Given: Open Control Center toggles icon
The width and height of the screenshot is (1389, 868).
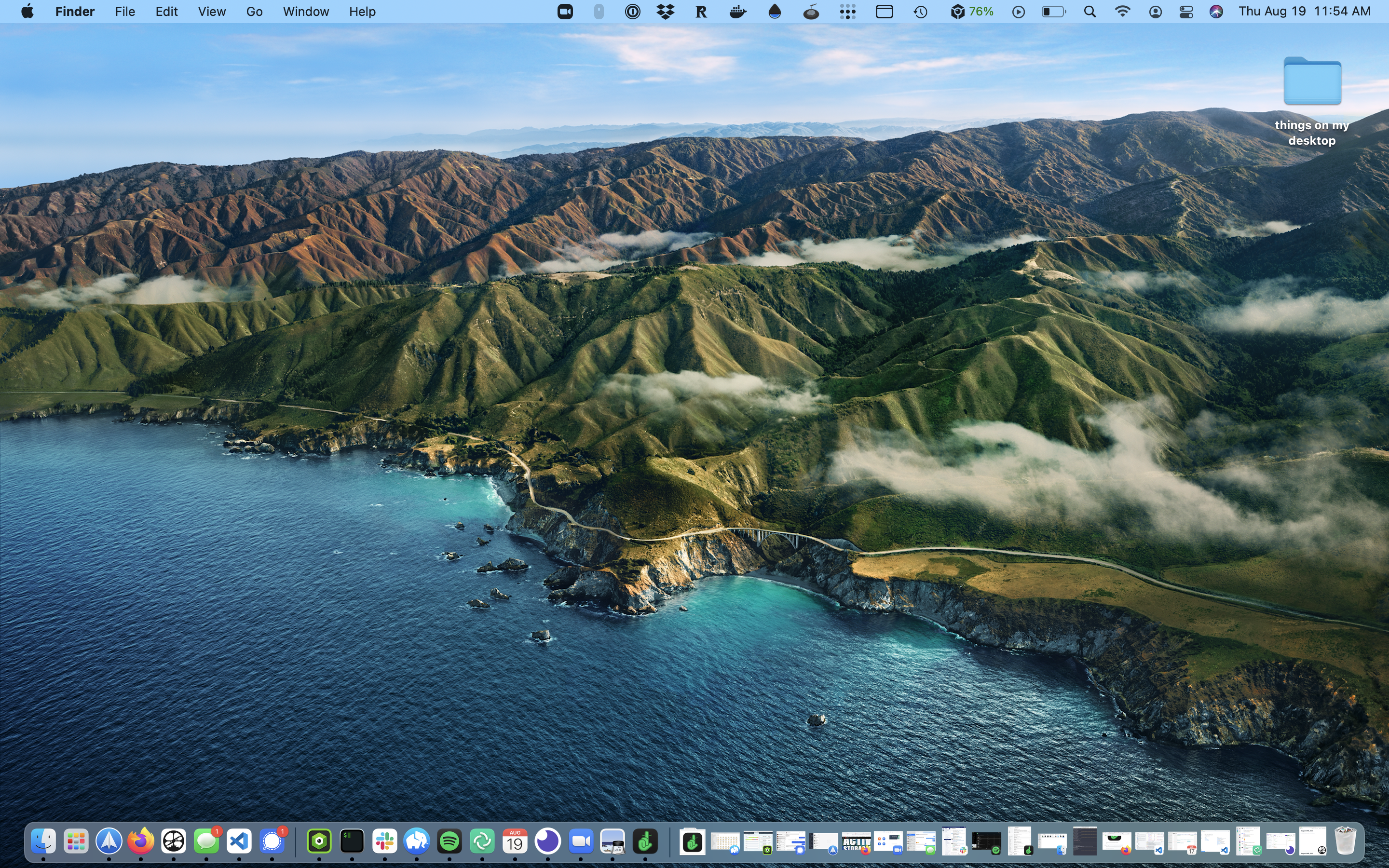Looking at the screenshot, I should pyautogui.click(x=1186, y=12).
